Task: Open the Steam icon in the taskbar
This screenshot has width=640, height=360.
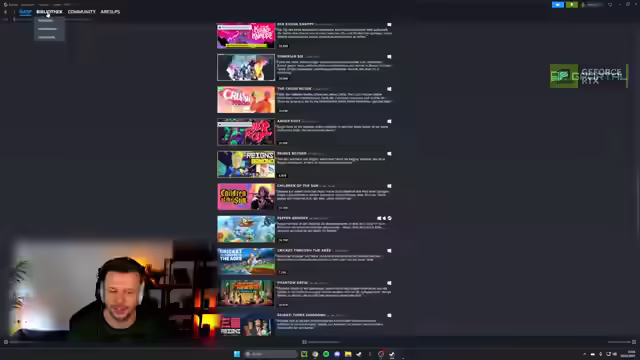Action: coord(359,354)
